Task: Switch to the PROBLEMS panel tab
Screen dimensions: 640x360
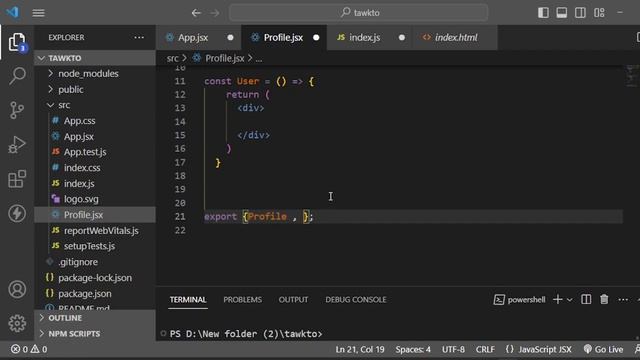Action: pos(242,300)
